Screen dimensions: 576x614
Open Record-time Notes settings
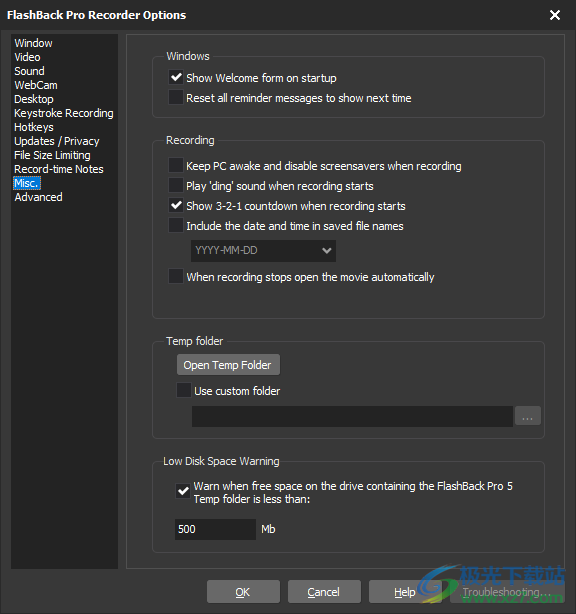(x=59, y=169)
